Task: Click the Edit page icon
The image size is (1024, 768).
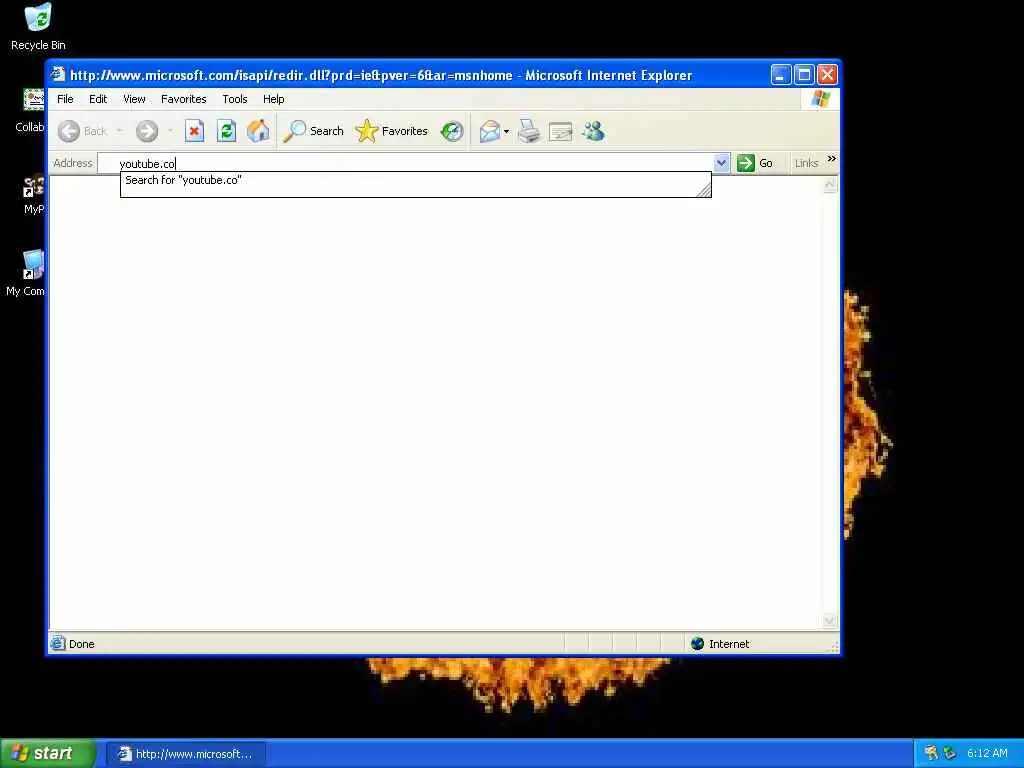Action: [560, 131]
